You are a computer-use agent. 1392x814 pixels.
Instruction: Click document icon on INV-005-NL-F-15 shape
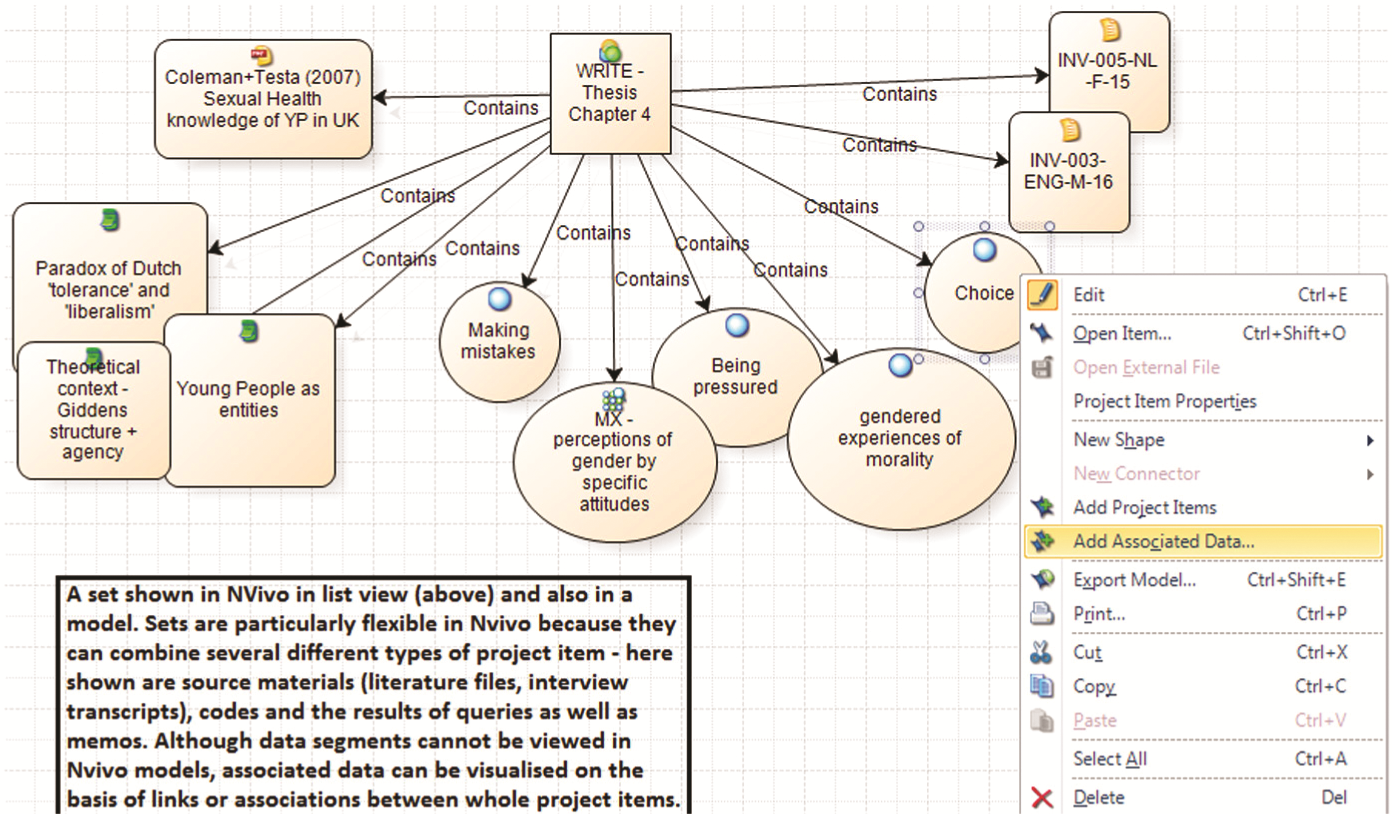1108,29
